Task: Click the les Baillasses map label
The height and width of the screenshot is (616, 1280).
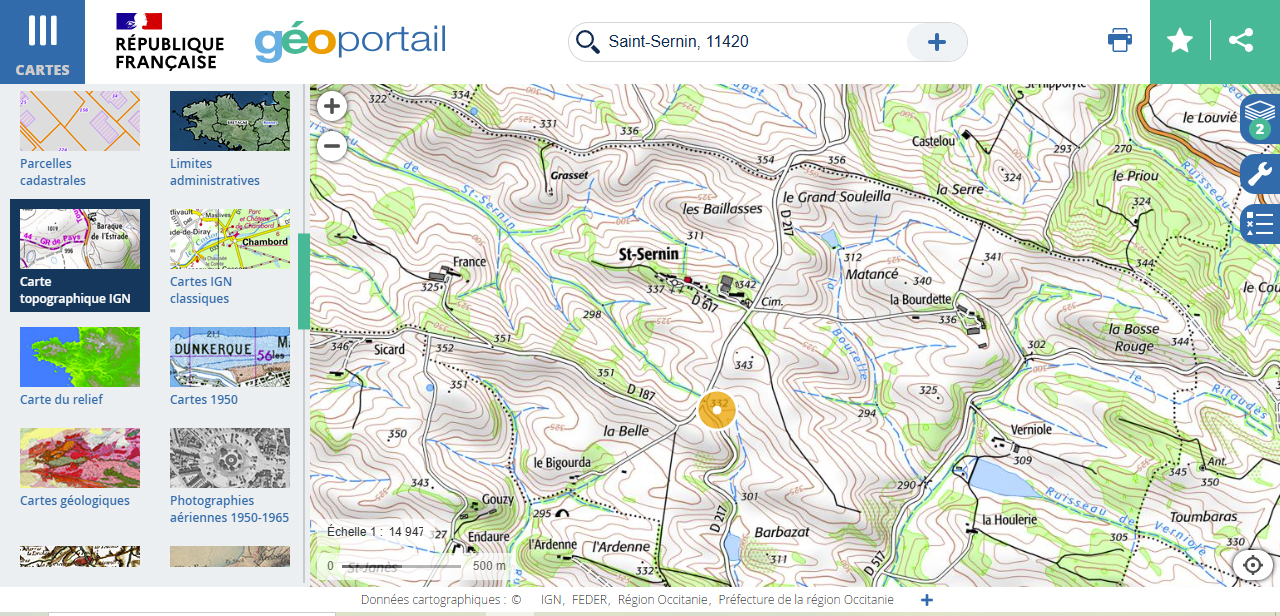Action: click(722, 209)
